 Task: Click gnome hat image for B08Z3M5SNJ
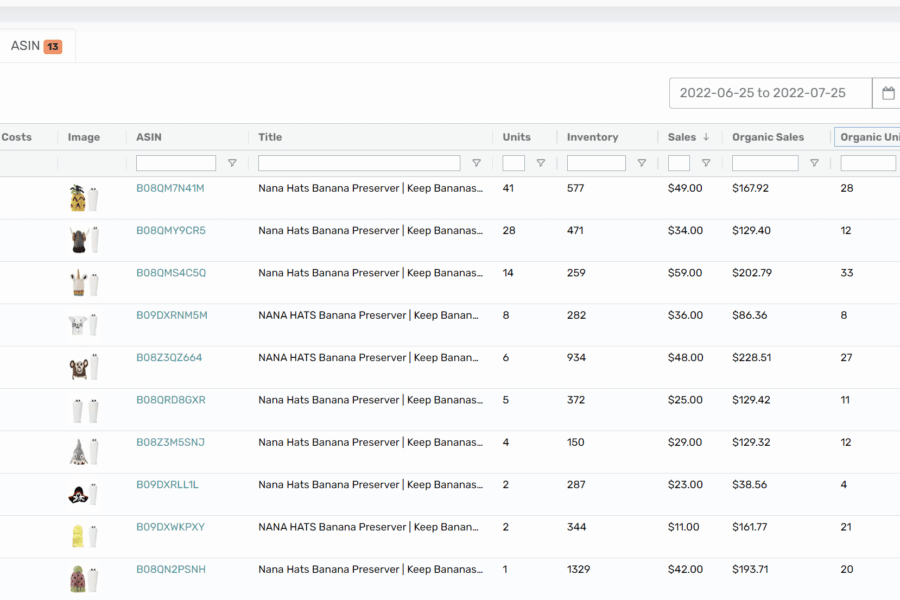pyautogui.click(x=84, y=452)
